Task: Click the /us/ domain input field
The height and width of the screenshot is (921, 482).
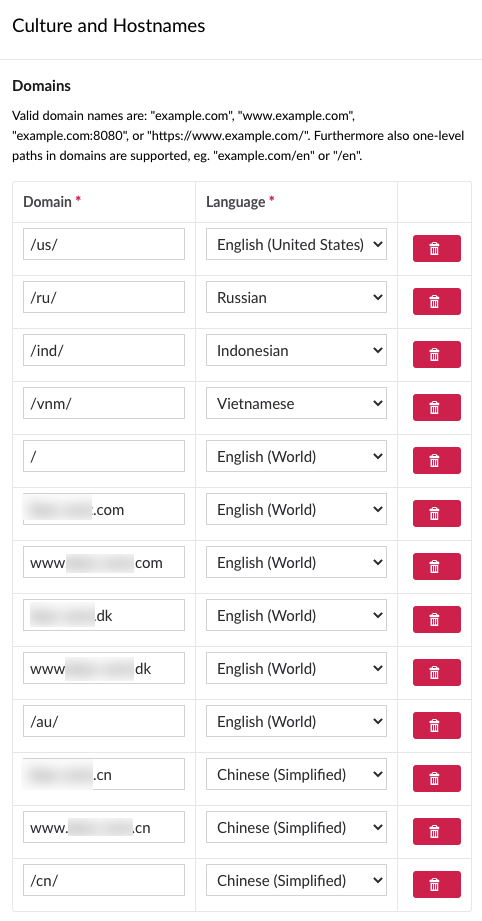Action: [104, 244]
